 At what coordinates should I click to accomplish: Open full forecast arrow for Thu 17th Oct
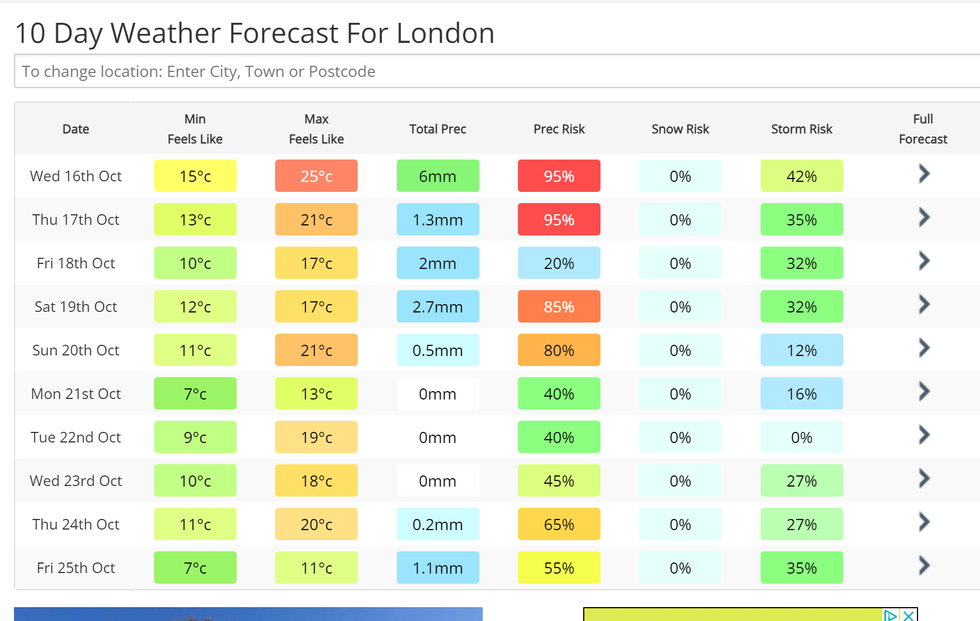click(923, 218)
